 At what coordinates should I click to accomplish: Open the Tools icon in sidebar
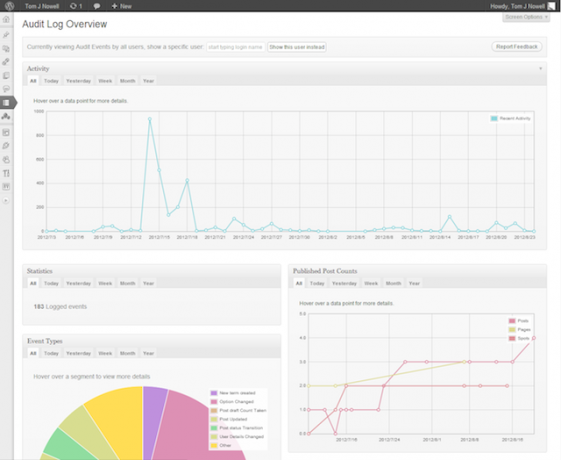click(6, 173)
